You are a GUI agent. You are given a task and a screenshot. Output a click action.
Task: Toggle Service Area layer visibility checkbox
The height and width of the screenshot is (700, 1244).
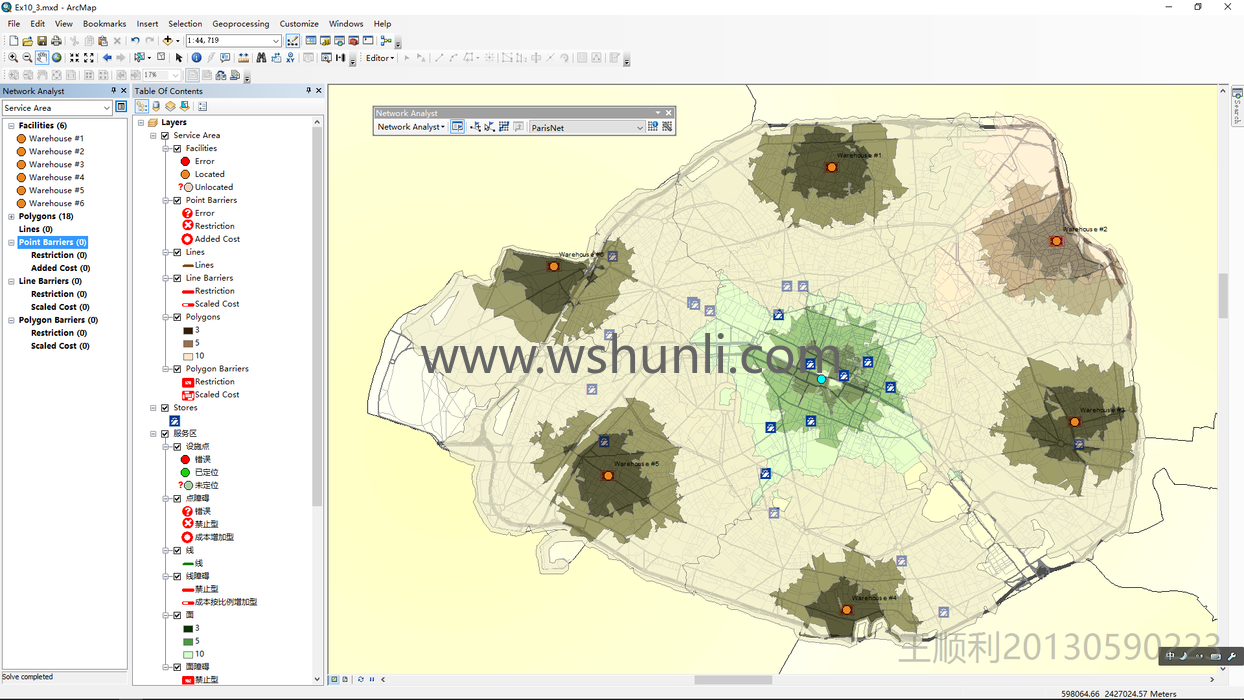tap(165, 135)
